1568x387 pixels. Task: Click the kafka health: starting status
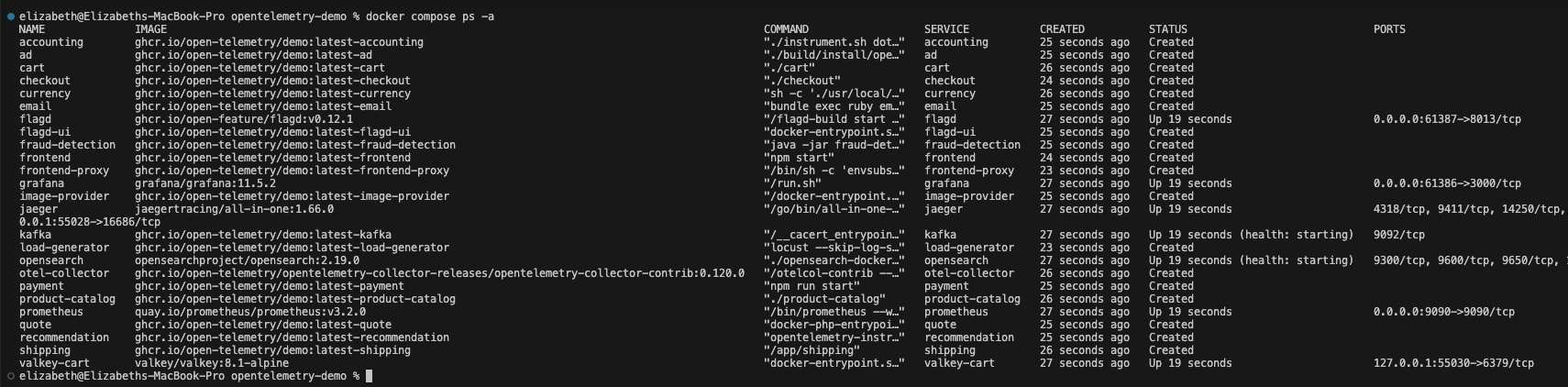pyautogui.click(x=1251, y=235)
